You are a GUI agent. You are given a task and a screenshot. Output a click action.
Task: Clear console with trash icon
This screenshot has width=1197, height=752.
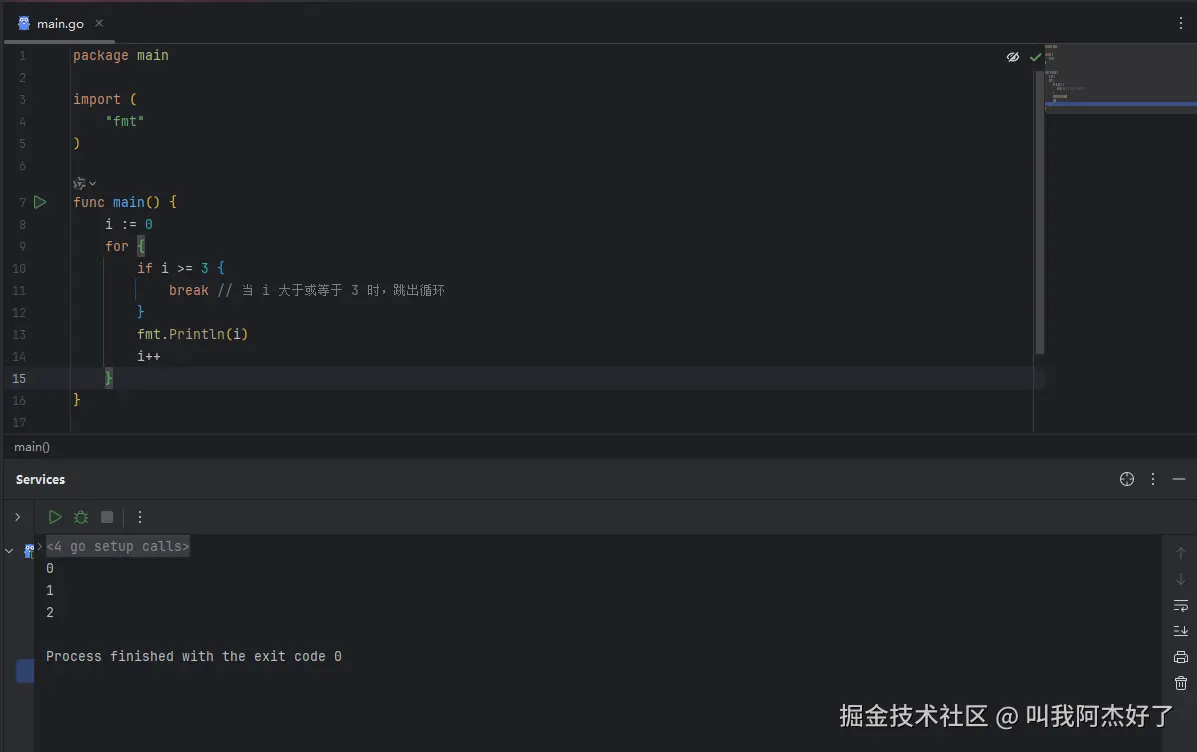point(1181,683)
